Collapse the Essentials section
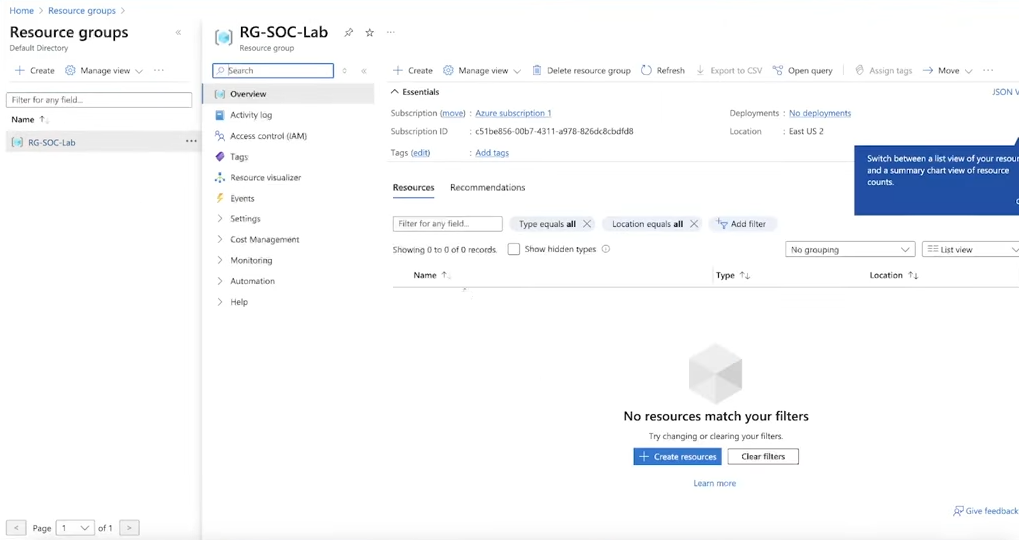The height and width of the screenshot is (540, 1019). tap(415, 92)
